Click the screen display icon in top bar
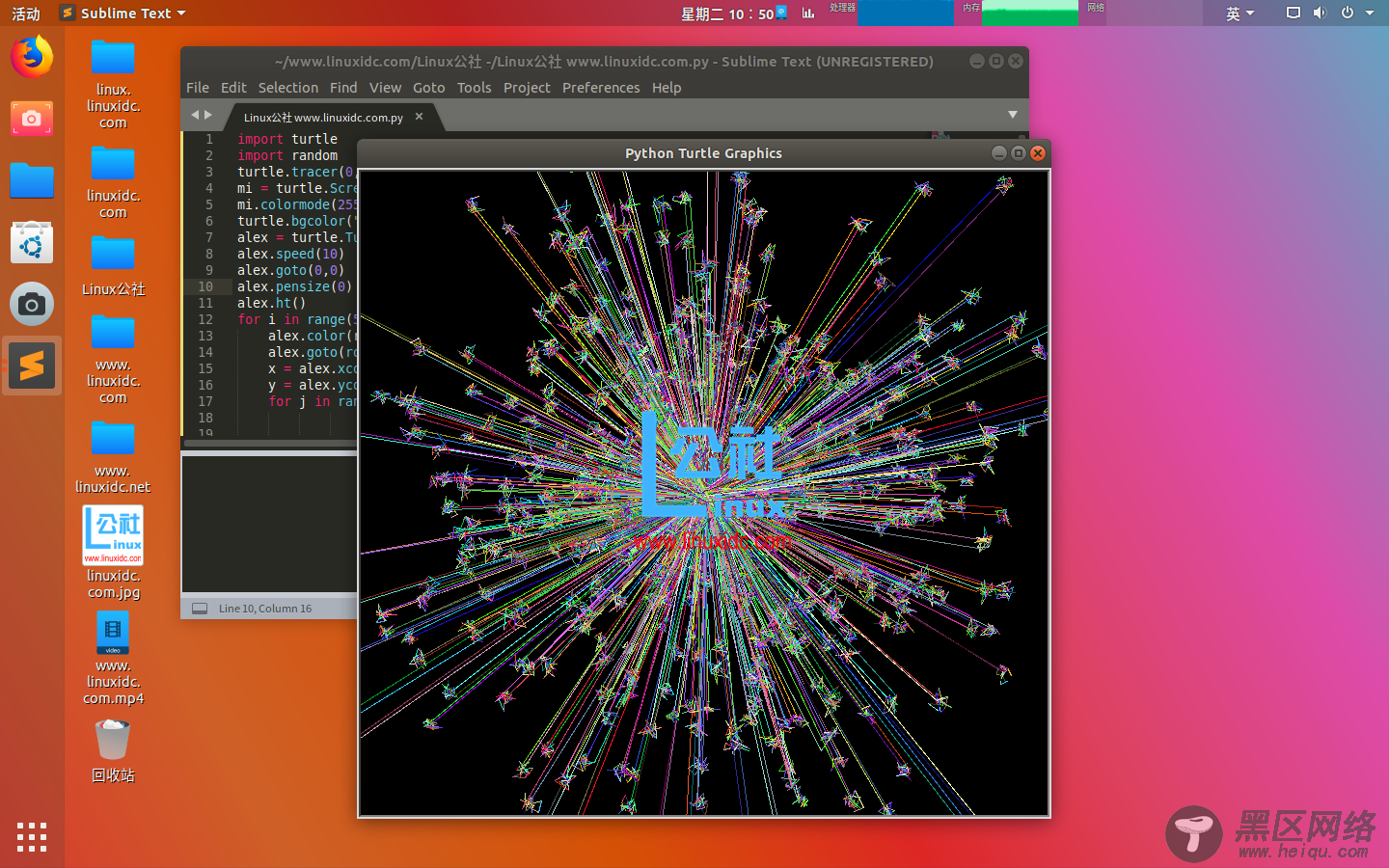This screenshot has width=1389, height=868. (1294, 13)
